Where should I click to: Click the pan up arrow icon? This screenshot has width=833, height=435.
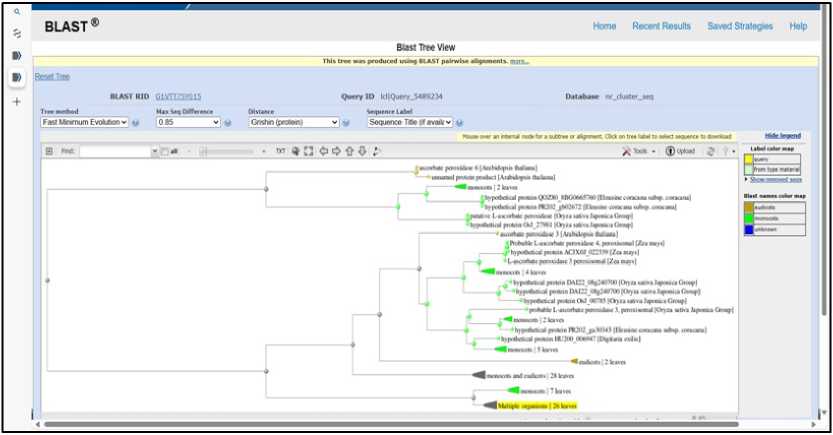349,151
